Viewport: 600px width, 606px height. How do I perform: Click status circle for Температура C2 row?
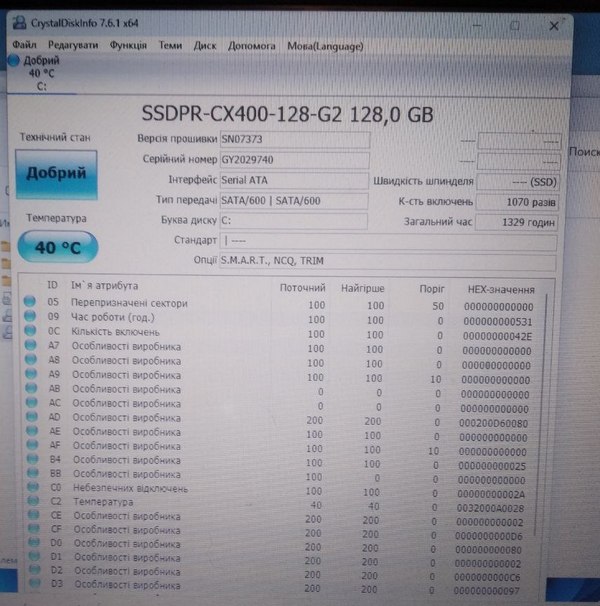pyautogui.click(x=30, y=502)
